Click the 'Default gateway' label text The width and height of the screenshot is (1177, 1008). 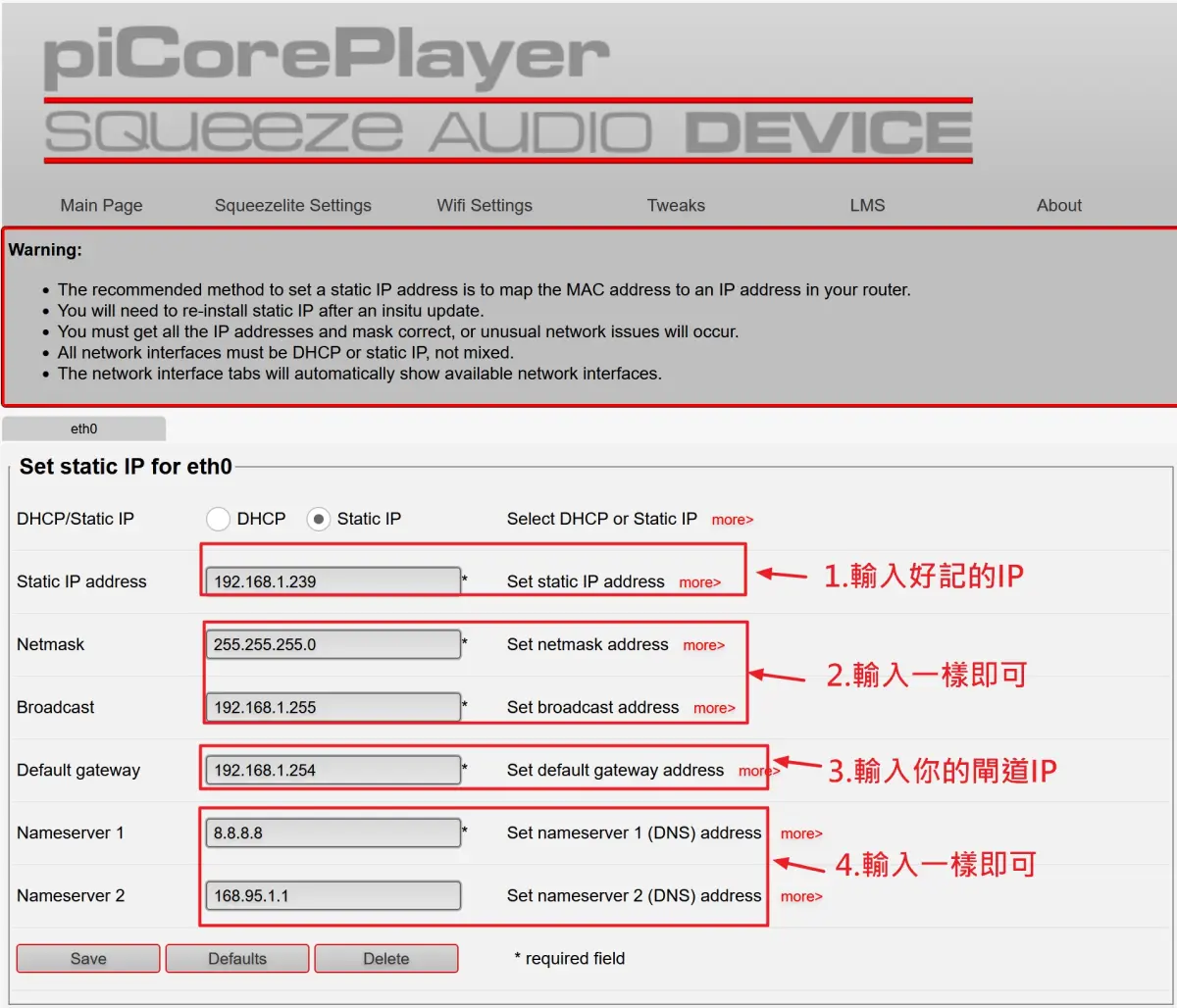tap(78, 770)
